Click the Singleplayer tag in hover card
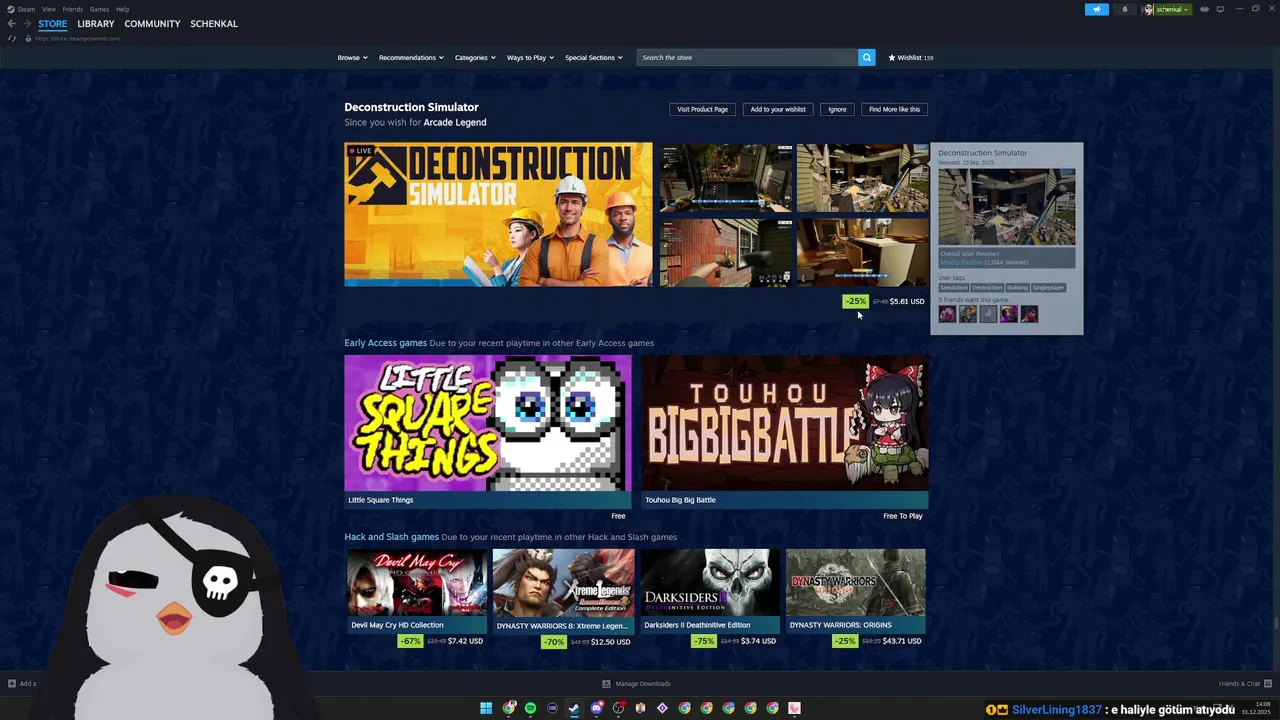This screenshot has width=1280, height=720. click(x=1048, y=288)
